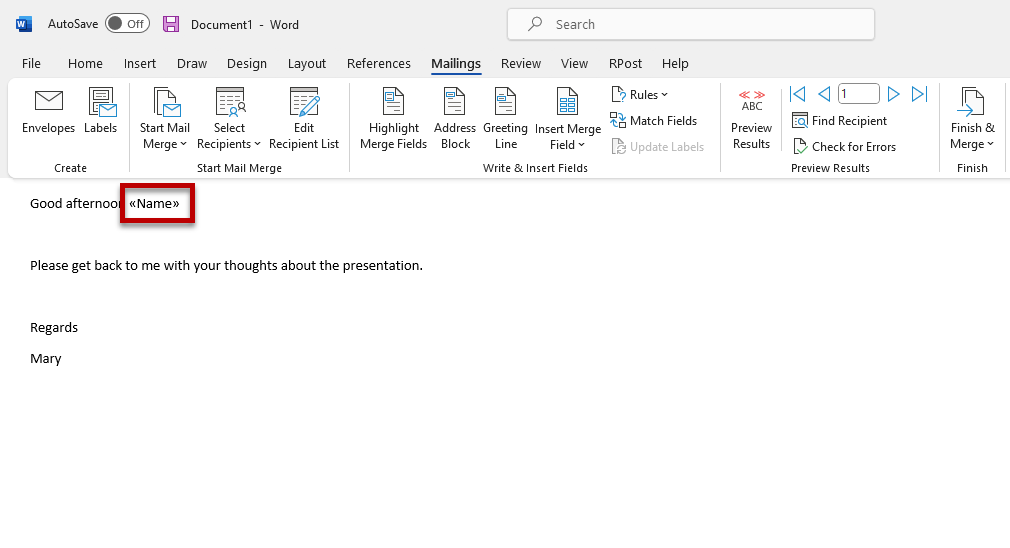Image resolution: width=1010 pixels, height=548 pixels.
Task: Click the Save floppy disk icon
Action: coord(171,24)
